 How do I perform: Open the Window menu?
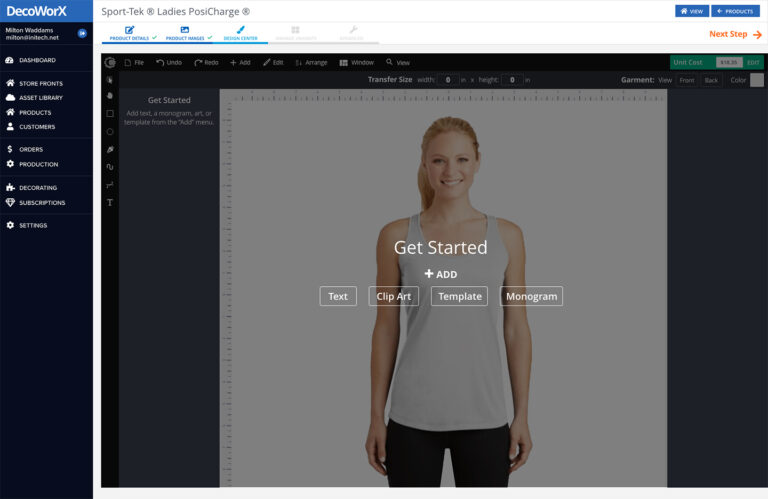tap(356, 62)
